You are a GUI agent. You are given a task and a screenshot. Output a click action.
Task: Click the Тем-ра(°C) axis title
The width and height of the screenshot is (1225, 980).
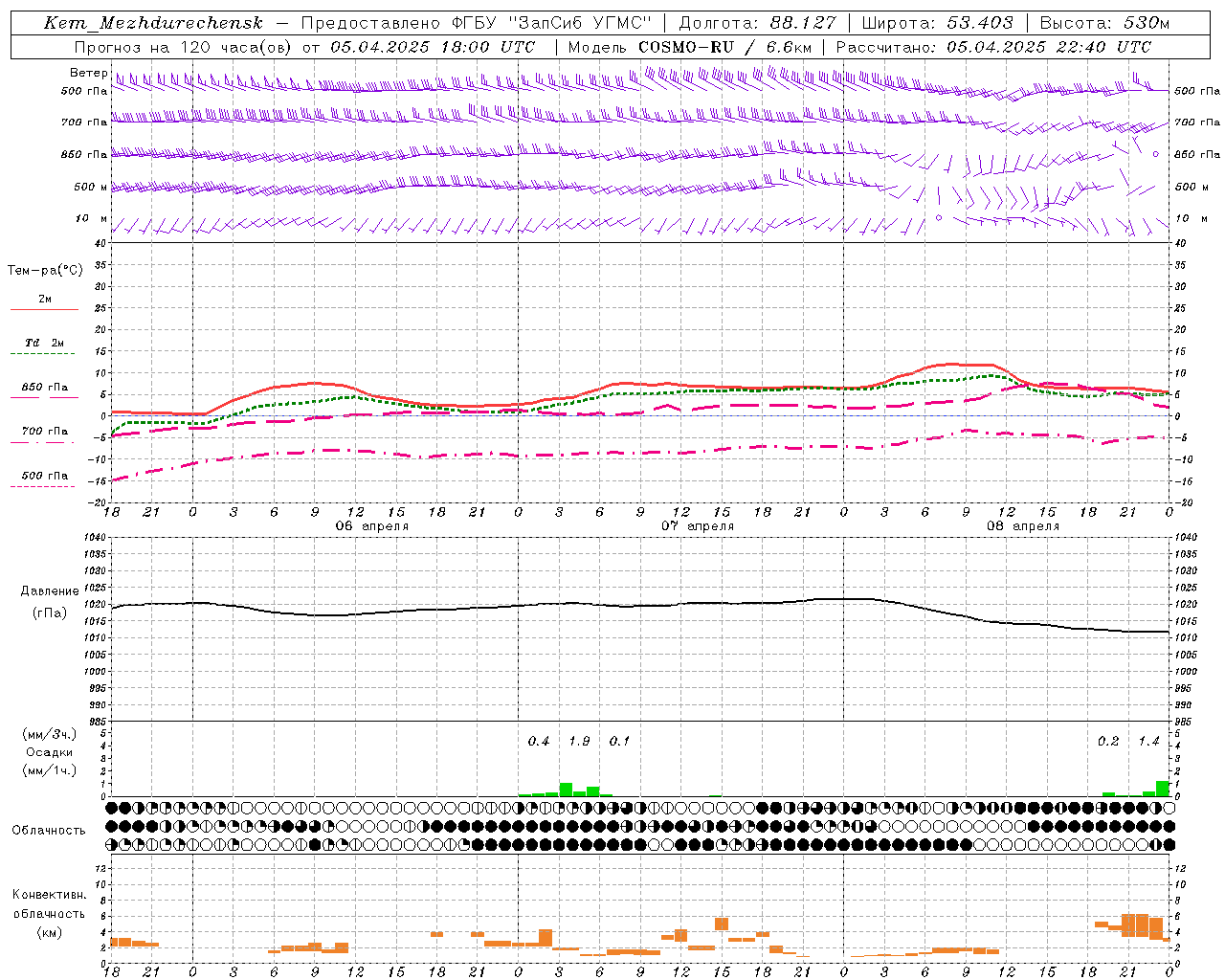pos(45,271)
